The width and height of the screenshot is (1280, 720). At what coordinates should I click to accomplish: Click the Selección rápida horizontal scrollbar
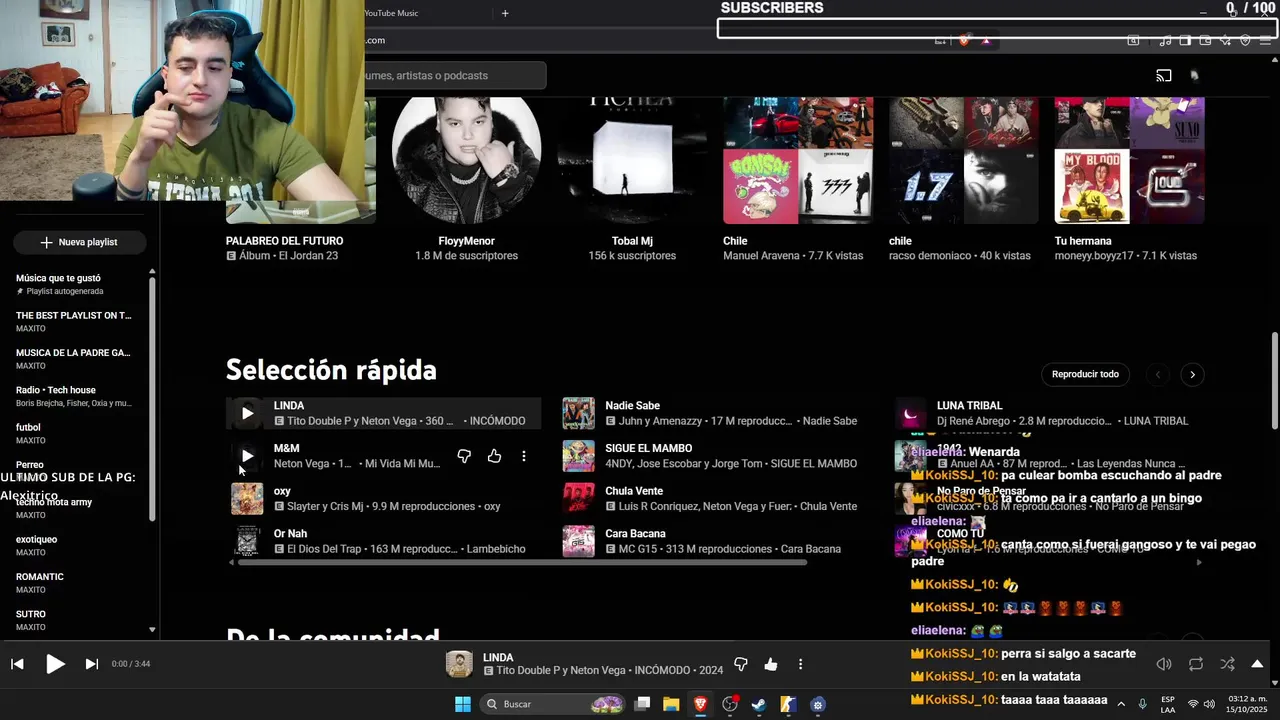point(520,562)
